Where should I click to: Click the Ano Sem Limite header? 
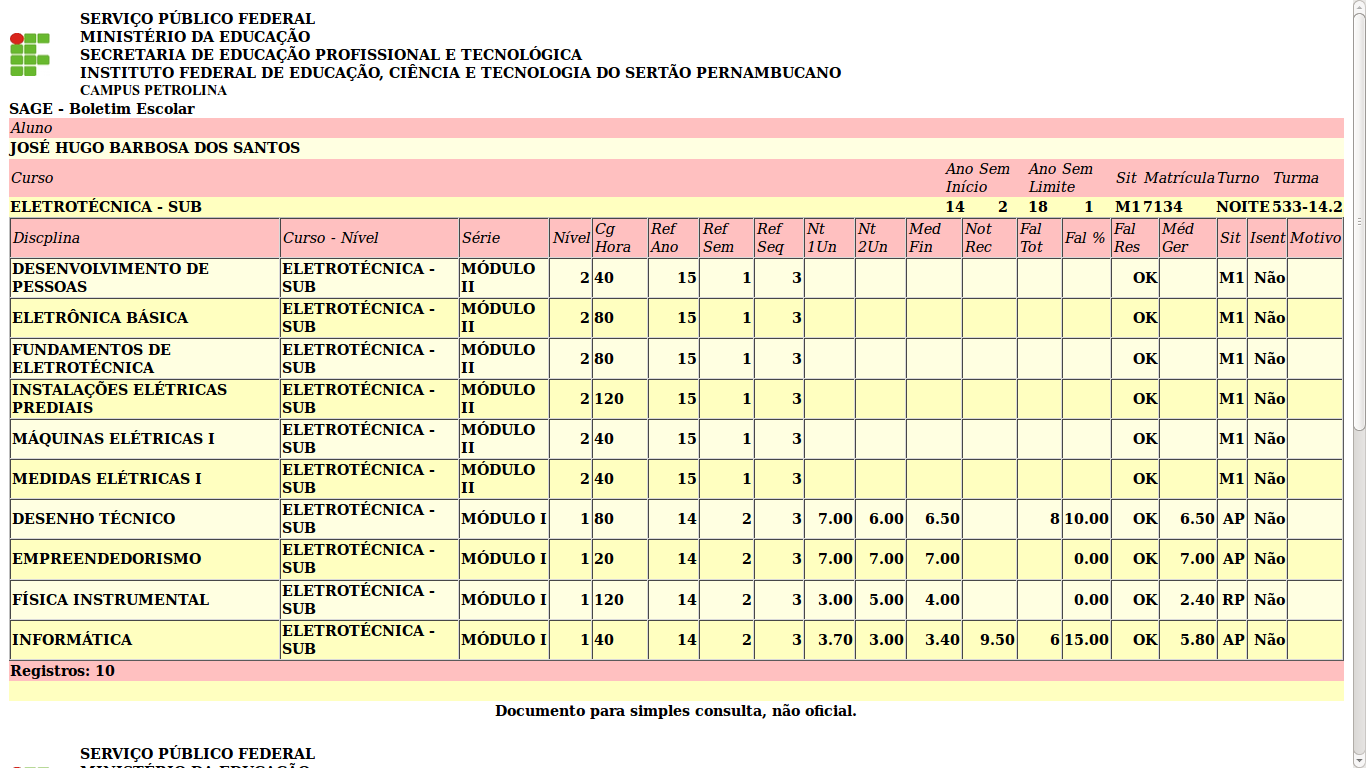[1061, 178]
